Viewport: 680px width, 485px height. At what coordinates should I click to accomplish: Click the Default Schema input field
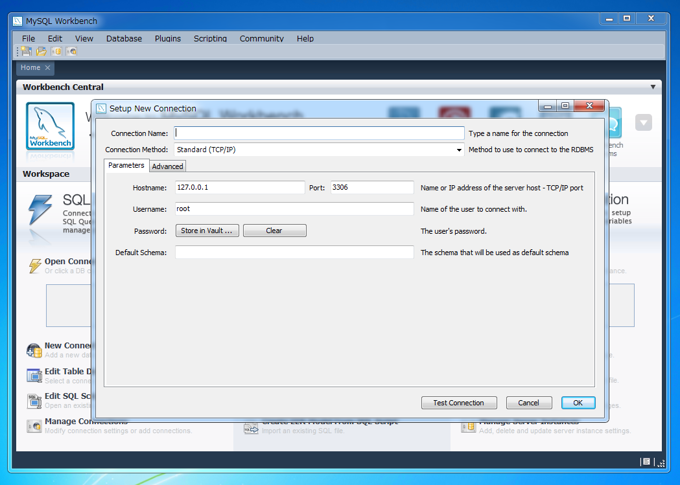tap(294, 252)
